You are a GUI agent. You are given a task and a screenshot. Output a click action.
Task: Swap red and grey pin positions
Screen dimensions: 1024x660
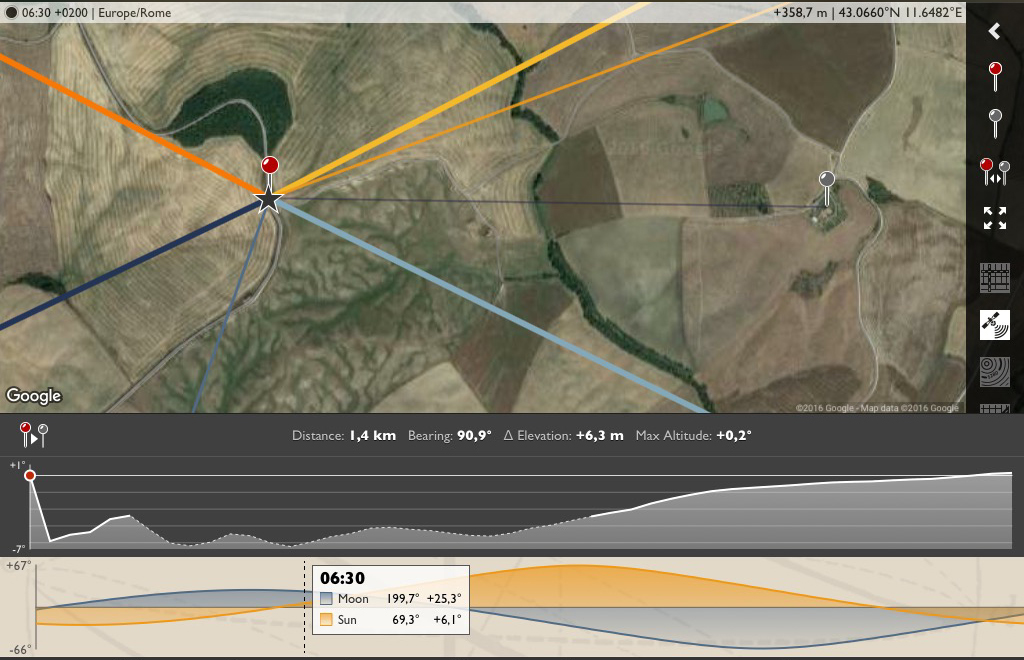click(x=995, y=172)
